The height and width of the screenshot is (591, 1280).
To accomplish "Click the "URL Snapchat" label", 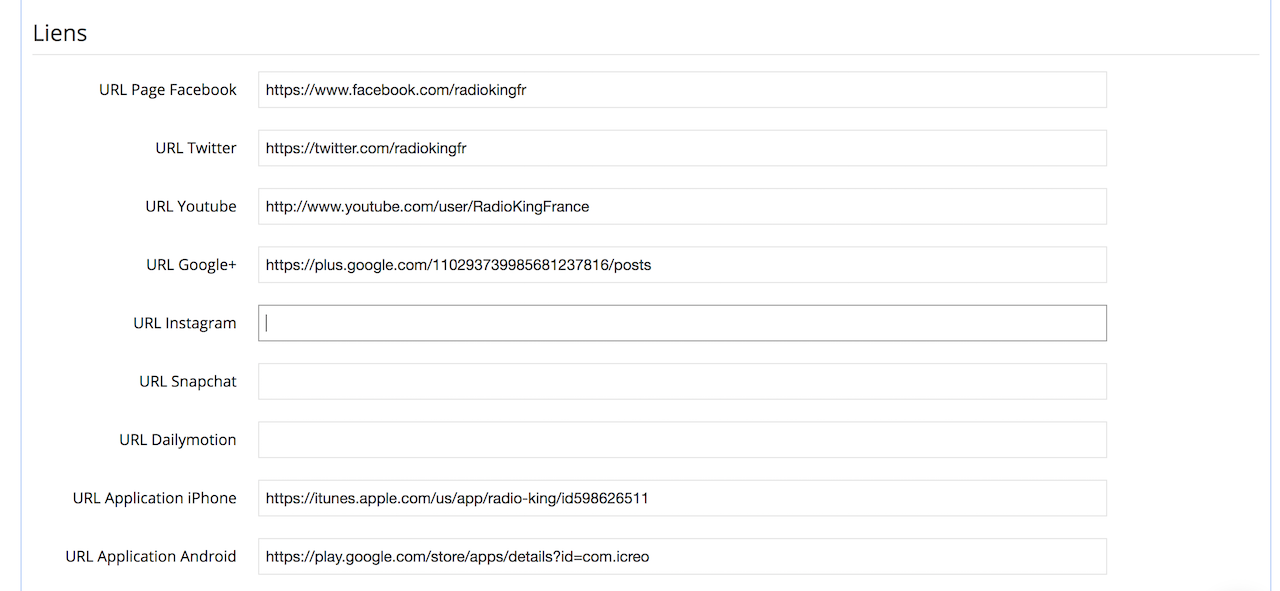I will 188,381.
